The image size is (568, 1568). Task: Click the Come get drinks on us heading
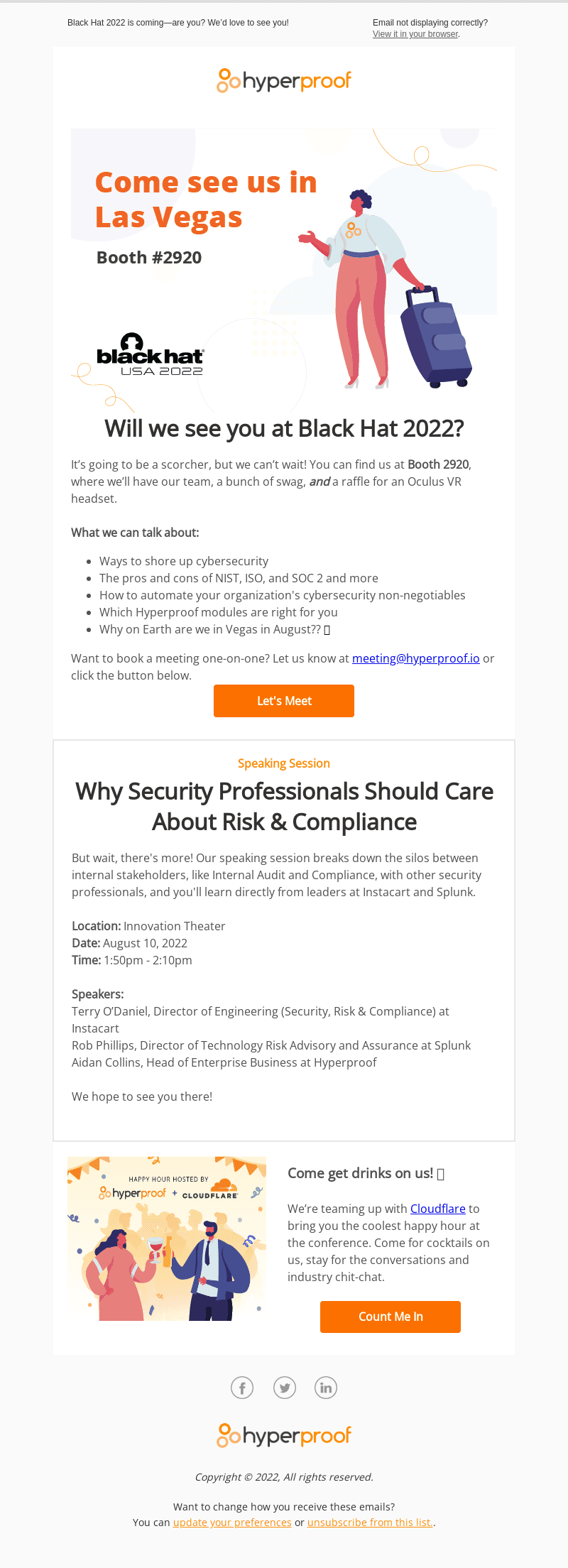click(366, 1173)
